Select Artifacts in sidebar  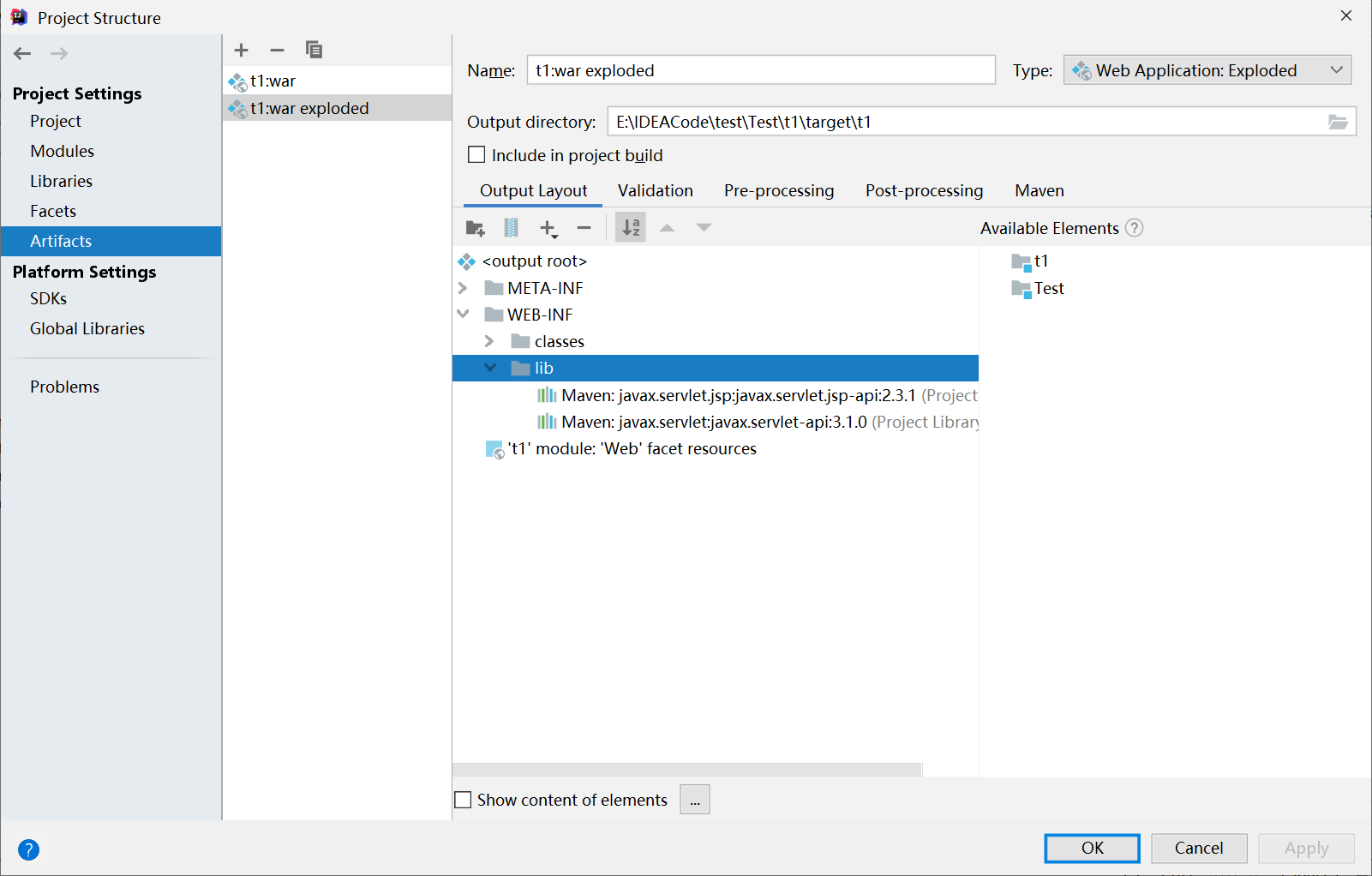coord(111,241)
